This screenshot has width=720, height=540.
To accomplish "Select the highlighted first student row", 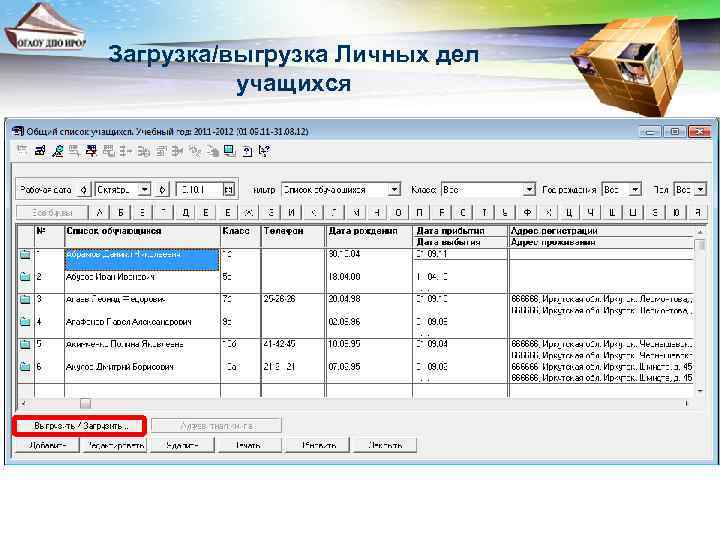I will coord(142,260).
